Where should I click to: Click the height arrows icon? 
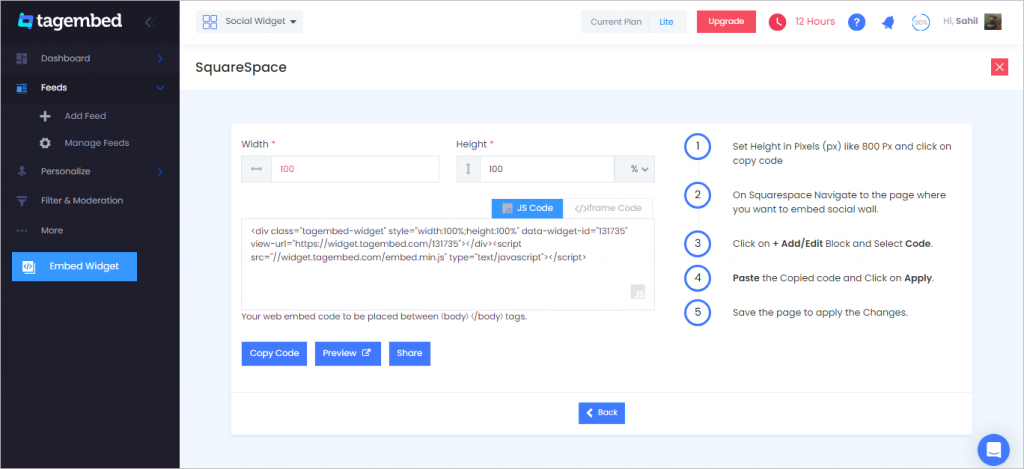pyautogui.click(x=468, y=169)
